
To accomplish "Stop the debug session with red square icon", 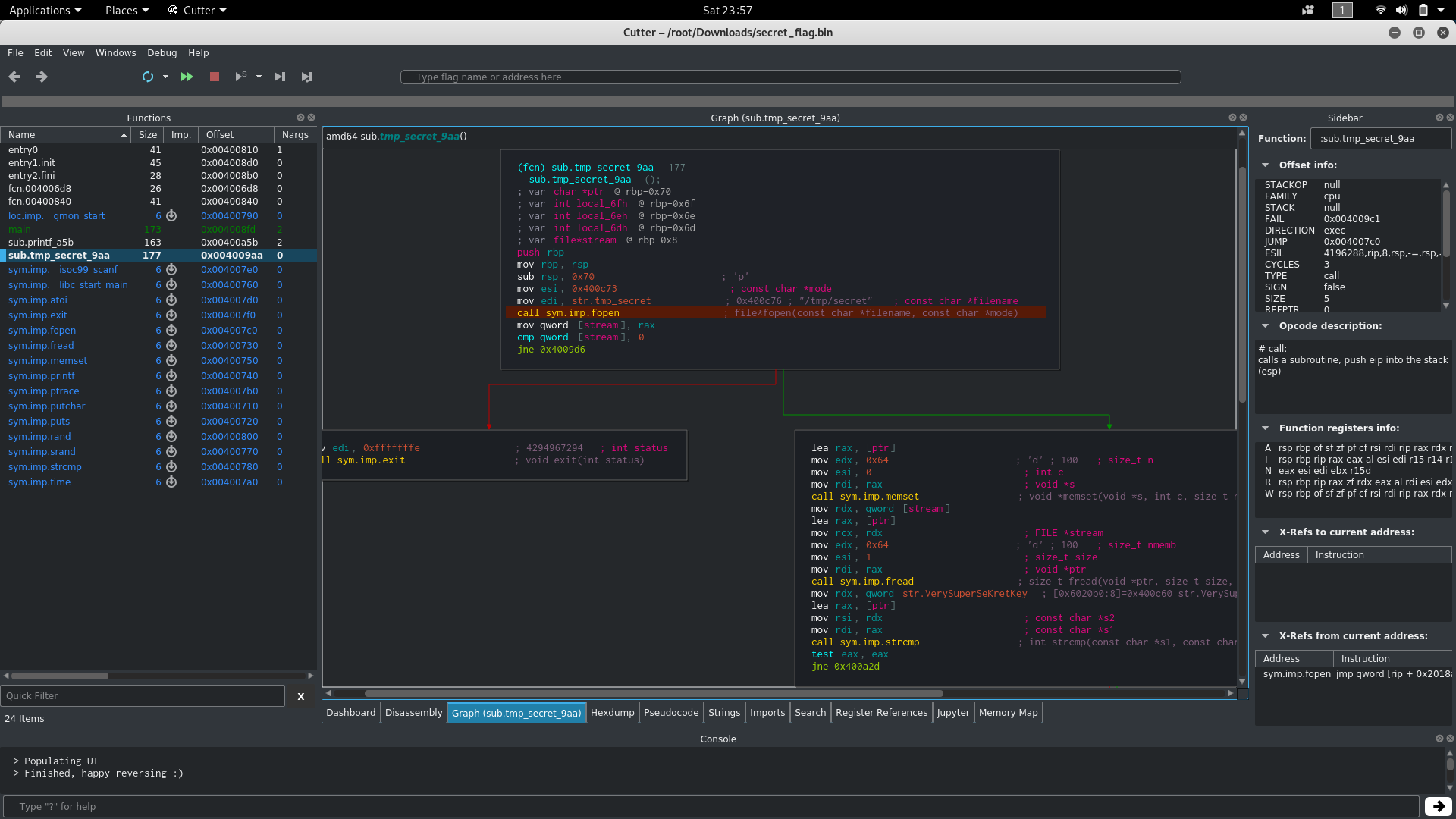I will point(214,77).
